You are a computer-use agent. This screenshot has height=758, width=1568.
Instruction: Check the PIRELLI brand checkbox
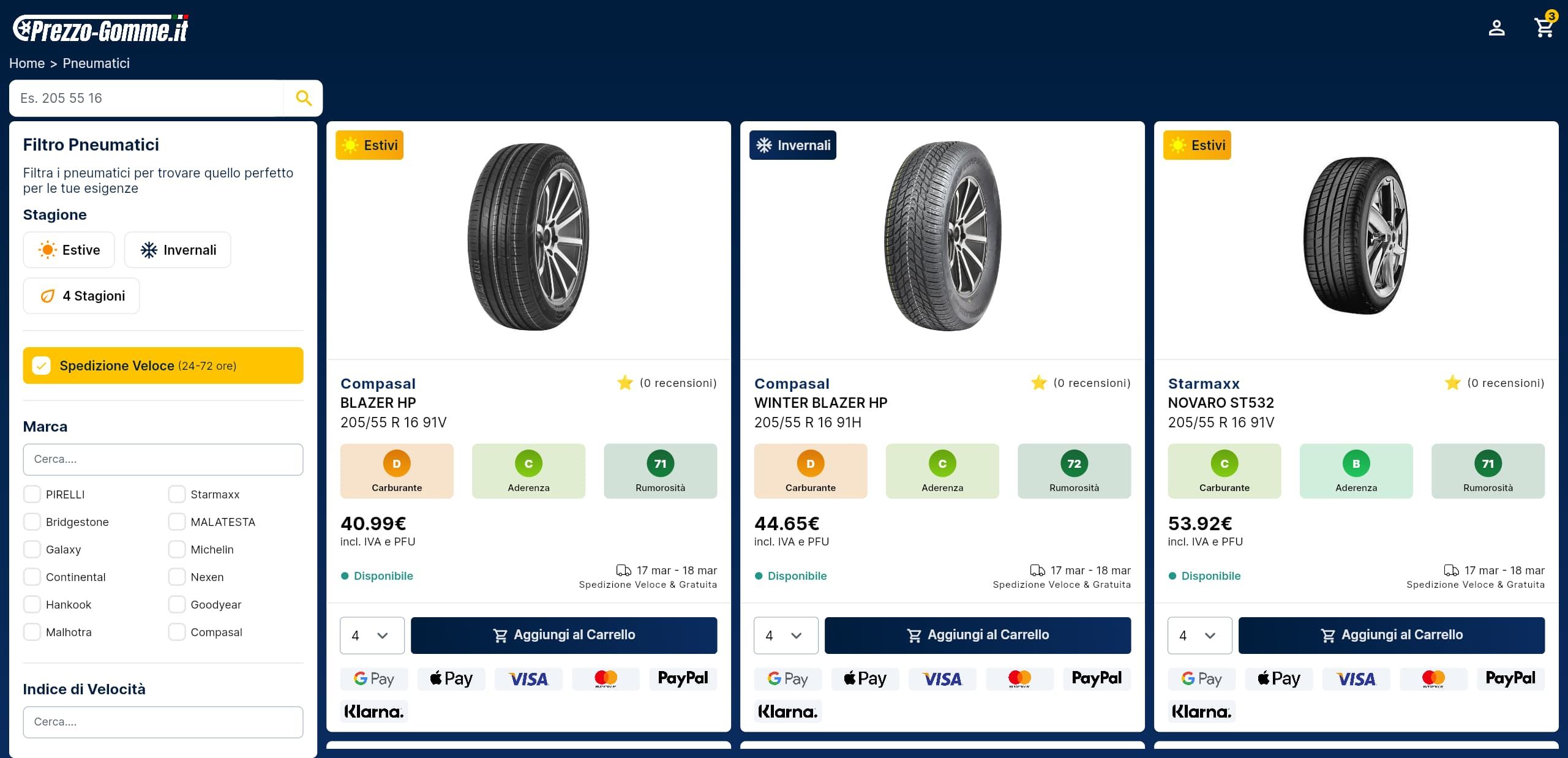[x=32, y=494]
